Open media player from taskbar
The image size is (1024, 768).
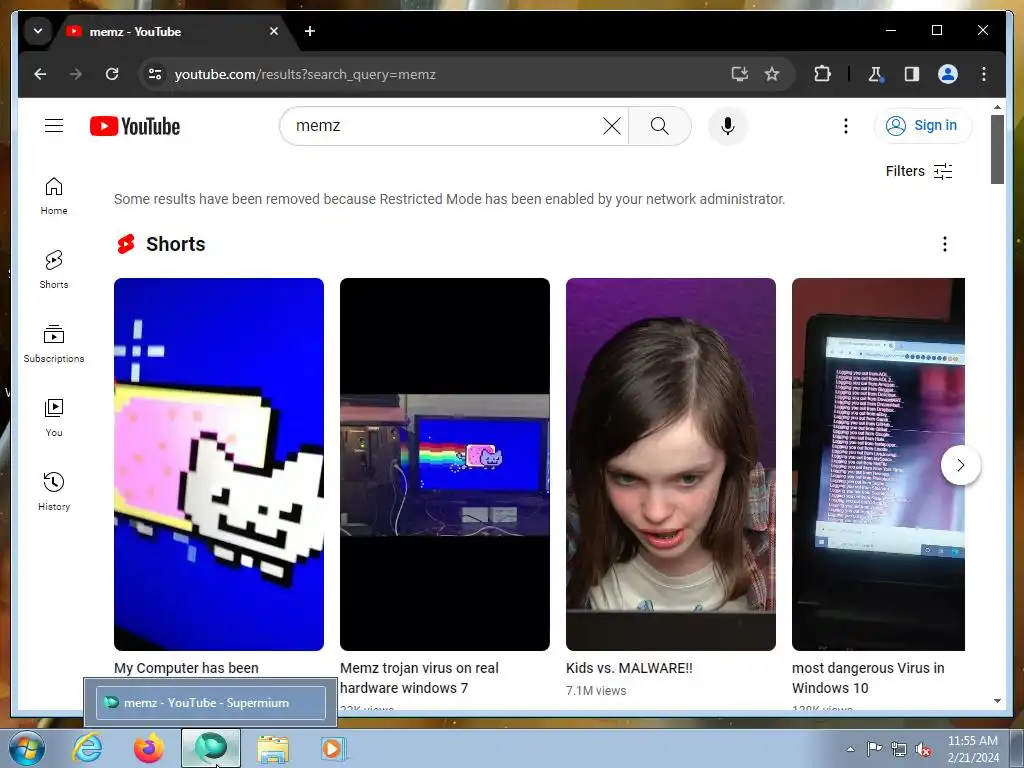pos(333,748)
